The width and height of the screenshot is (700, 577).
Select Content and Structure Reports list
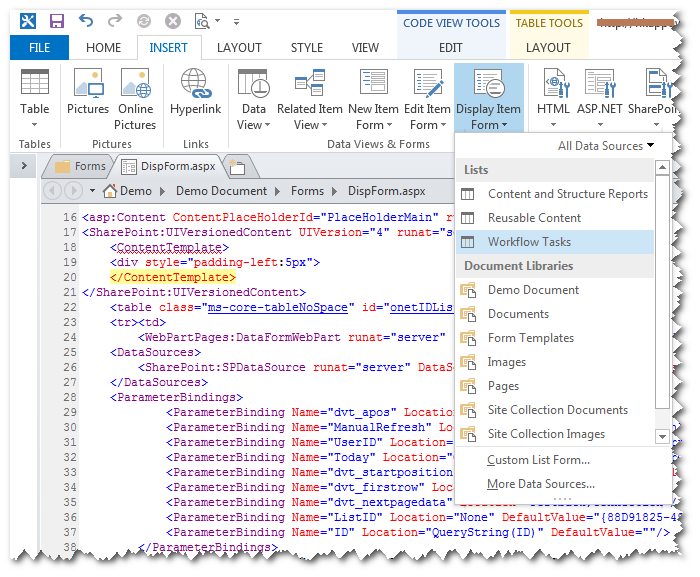pos(555,194)
